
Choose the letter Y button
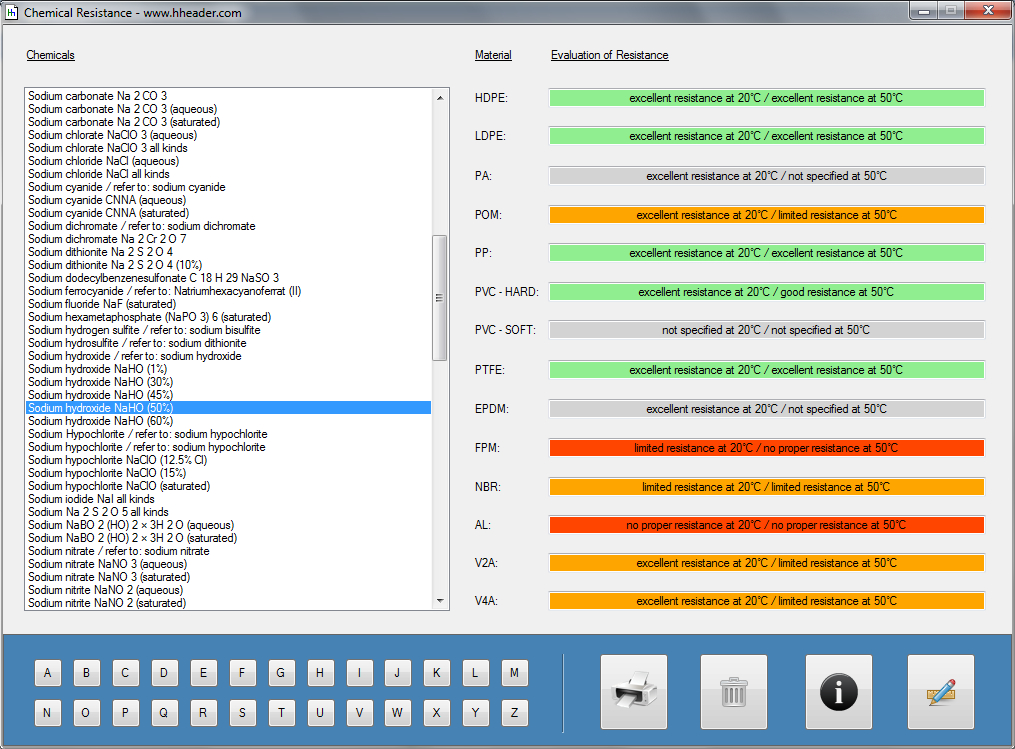pos(475,713)
